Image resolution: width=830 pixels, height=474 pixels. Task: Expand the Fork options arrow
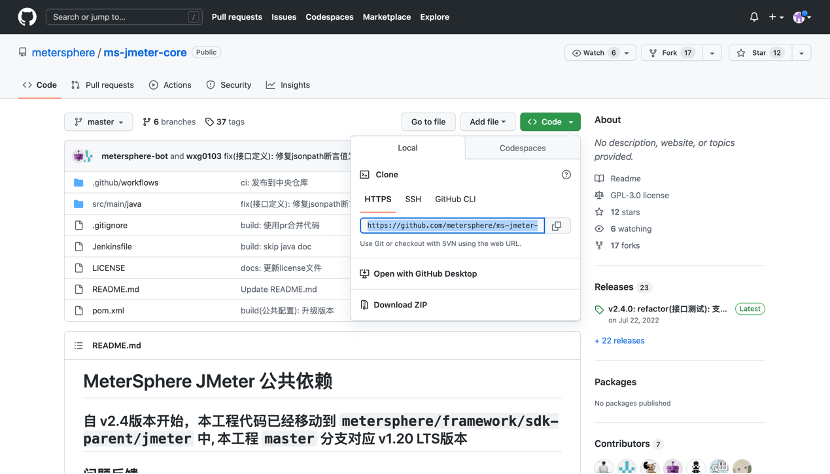(712, 53)
